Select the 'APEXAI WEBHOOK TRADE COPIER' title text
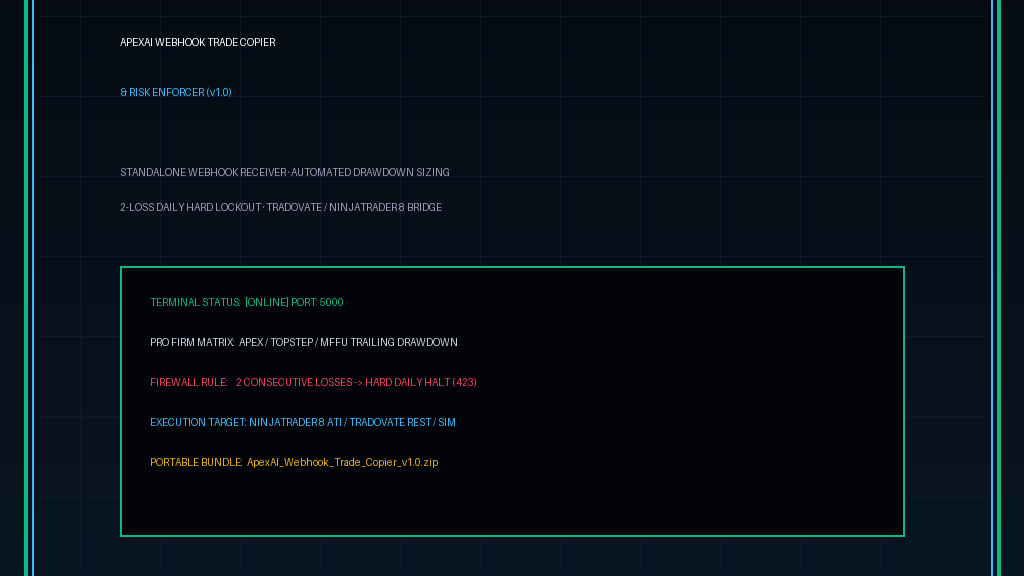 (197, 42)
